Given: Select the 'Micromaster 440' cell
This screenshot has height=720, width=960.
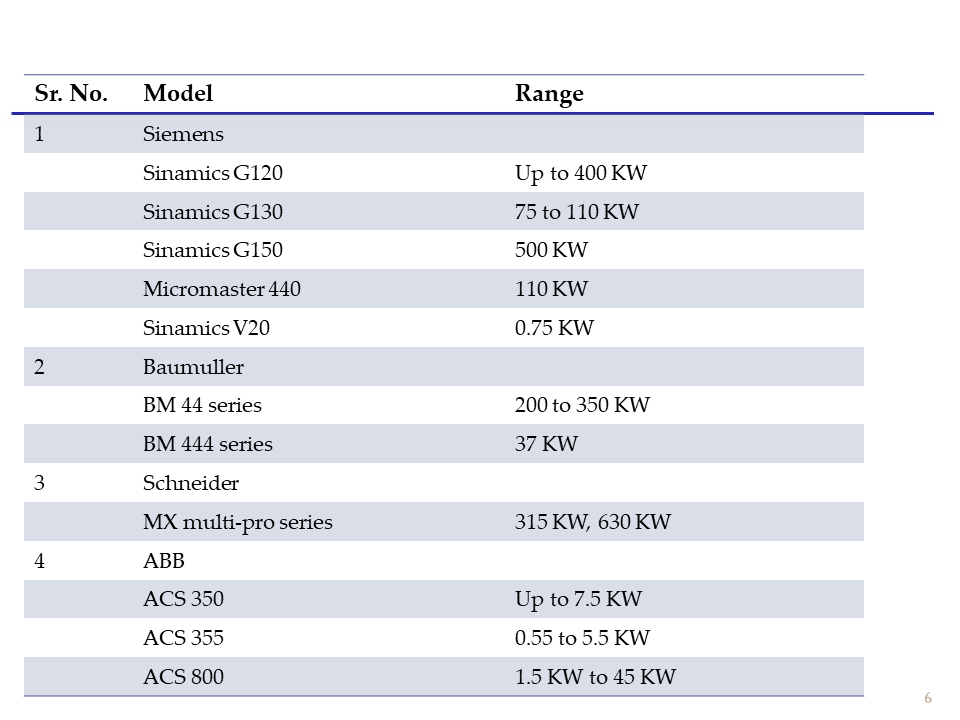Looking at the screenshot, I should (x=222, y=289).
